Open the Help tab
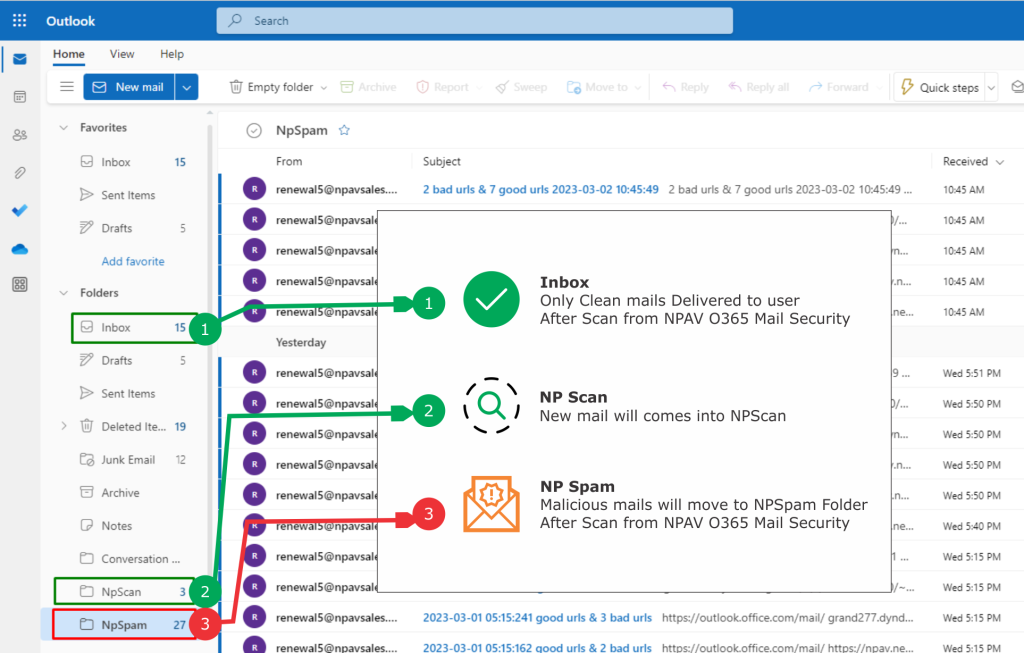Viewport: 1024px width, 653px height. point(172,54)
